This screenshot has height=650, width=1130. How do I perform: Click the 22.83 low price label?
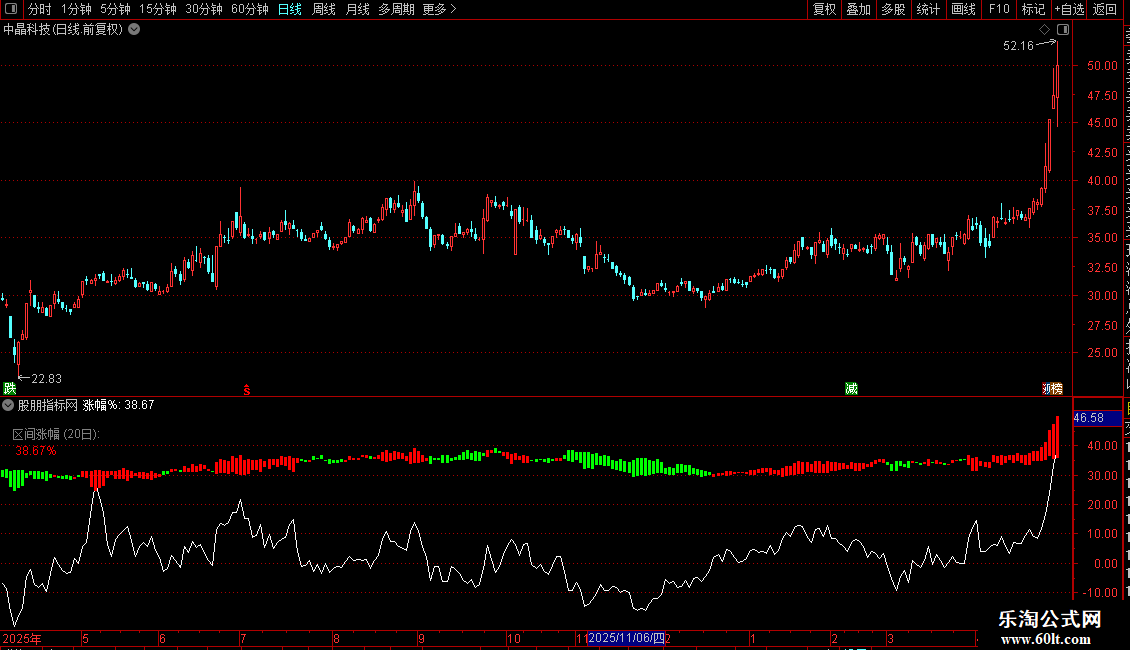tap(46, 379)
